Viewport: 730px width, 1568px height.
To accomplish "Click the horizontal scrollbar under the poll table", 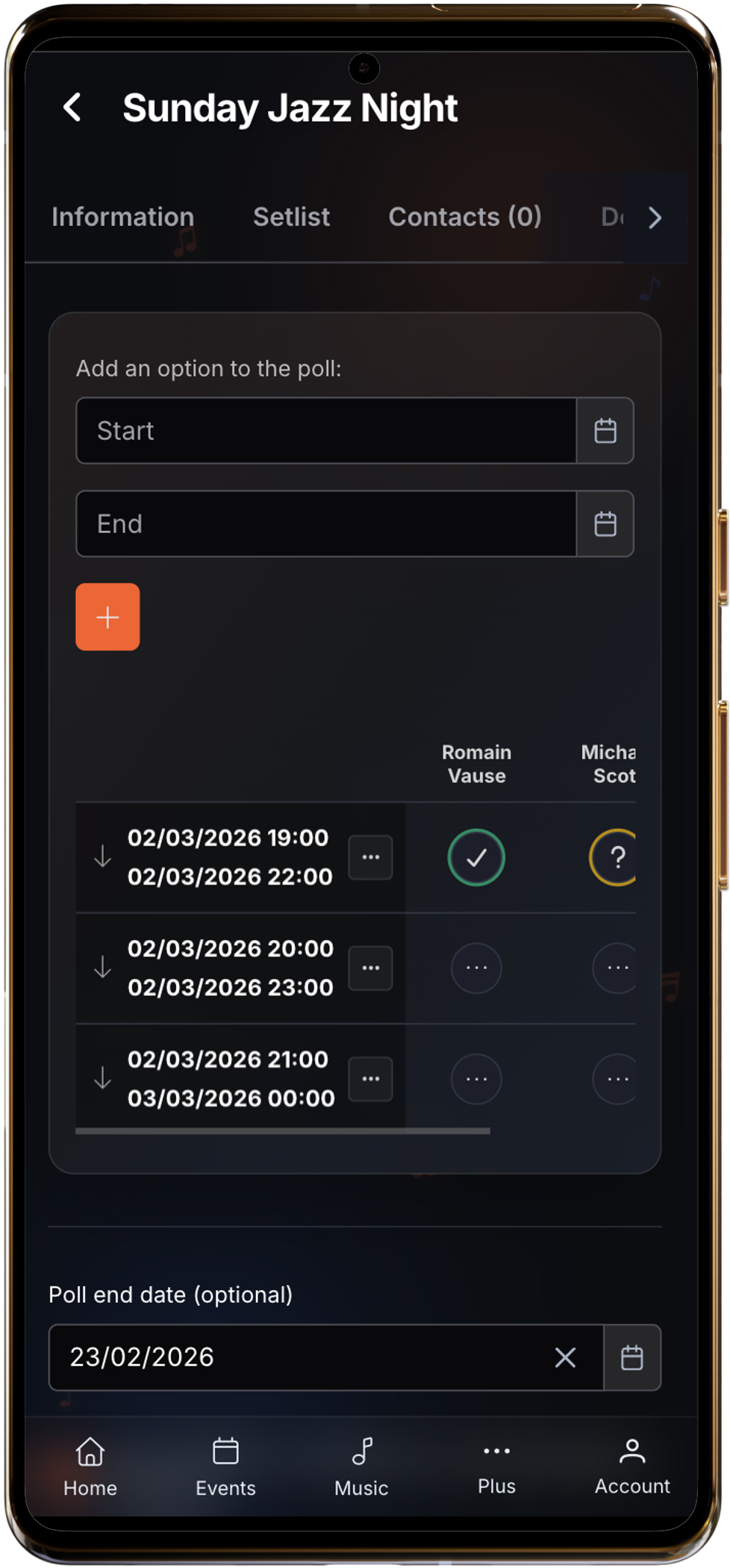I will pyautogui.click(x=282, y=1131).
